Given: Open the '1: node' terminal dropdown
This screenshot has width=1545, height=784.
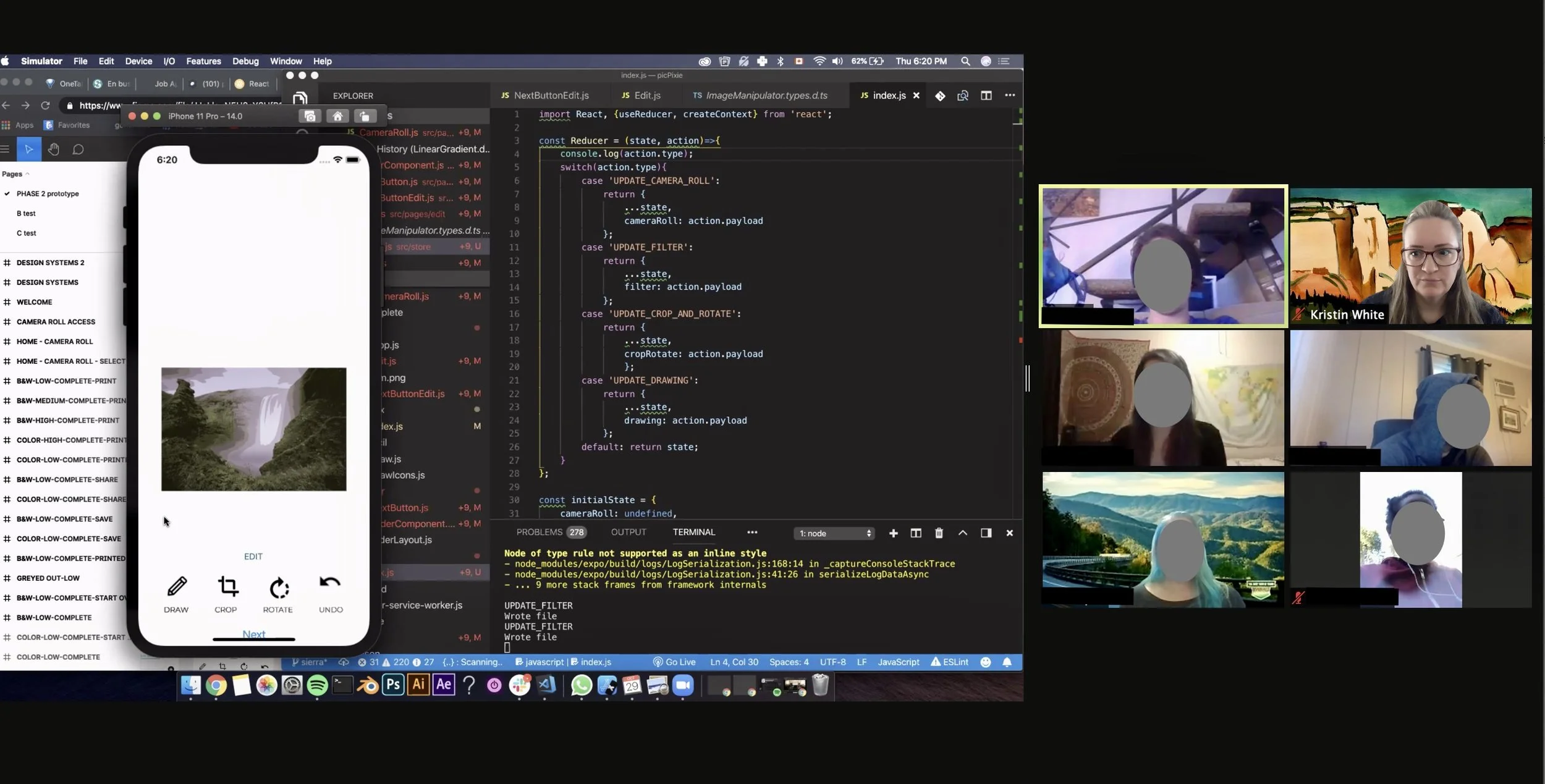Looking at the screenshot, I should [x=834, y=533].
